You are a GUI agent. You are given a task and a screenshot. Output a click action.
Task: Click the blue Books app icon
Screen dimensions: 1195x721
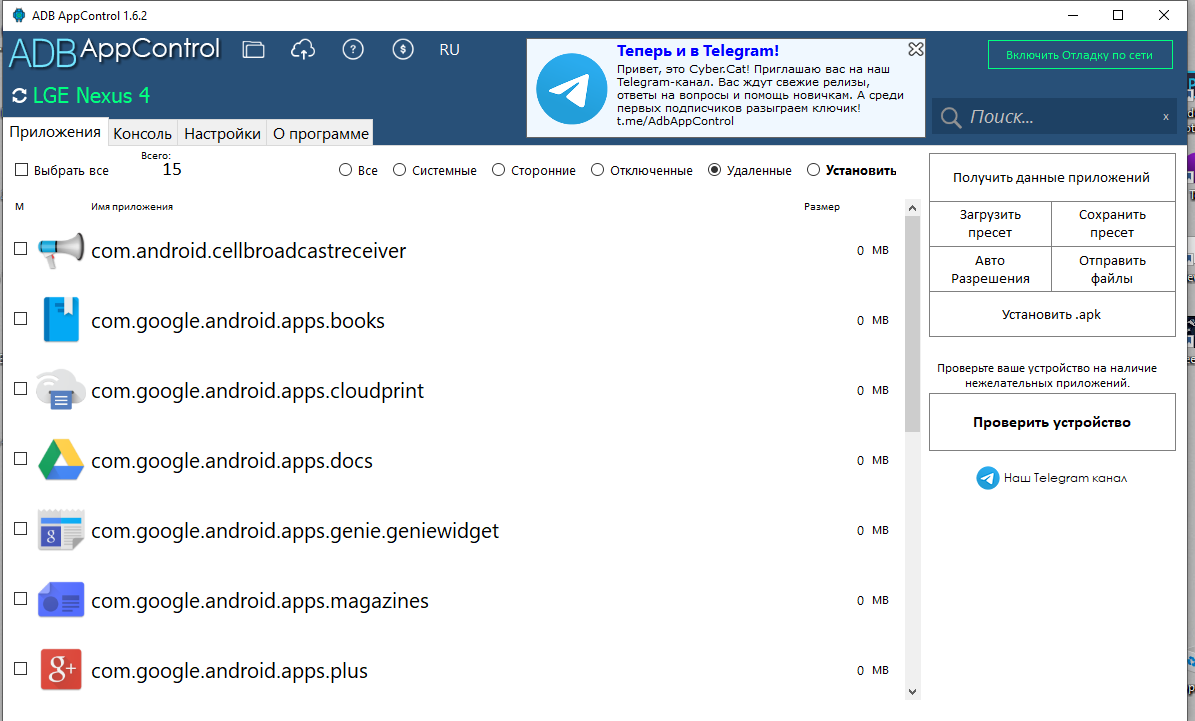61,319
